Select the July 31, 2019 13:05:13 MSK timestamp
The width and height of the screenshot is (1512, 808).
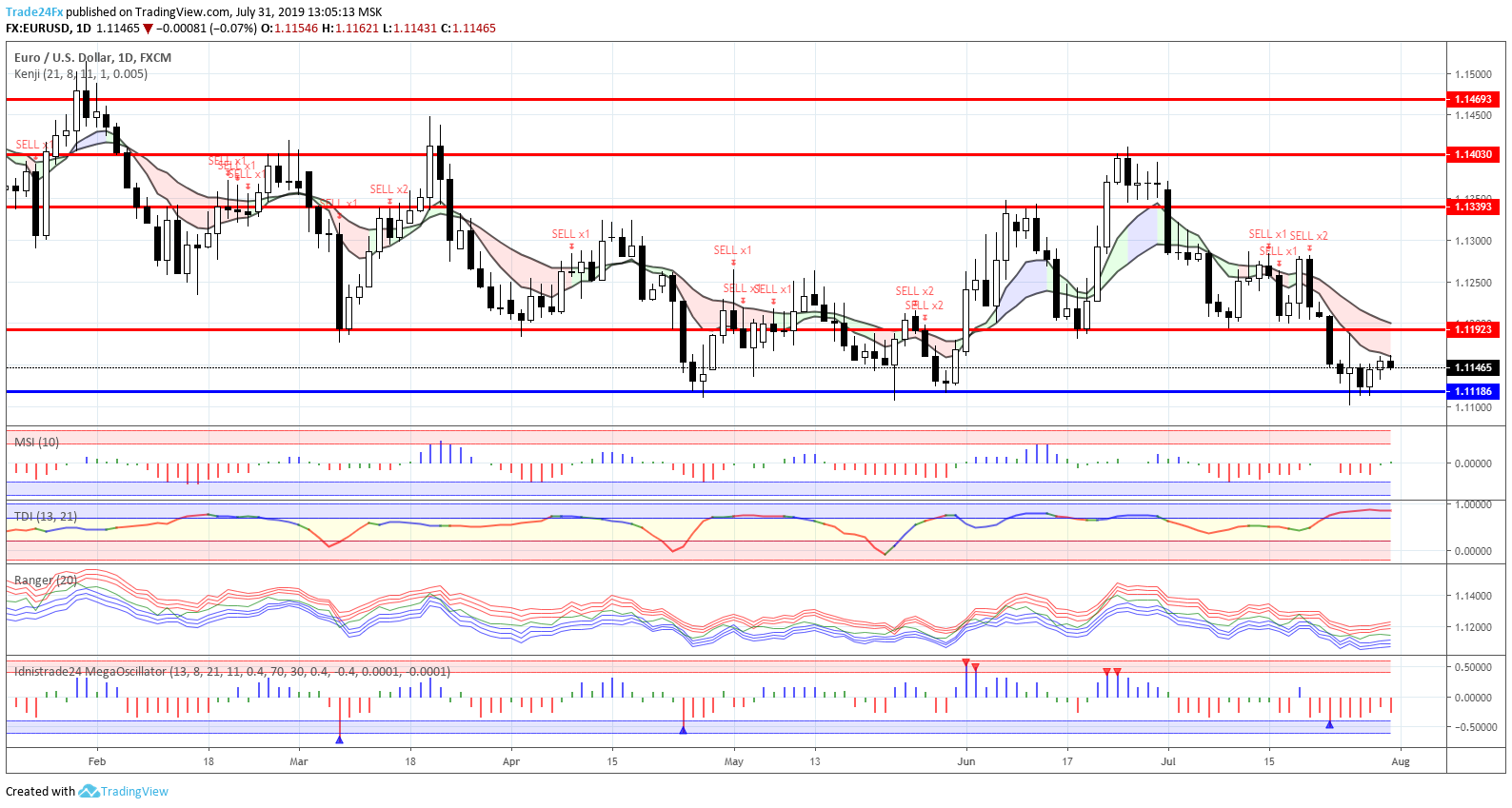[x=308, y=12]
